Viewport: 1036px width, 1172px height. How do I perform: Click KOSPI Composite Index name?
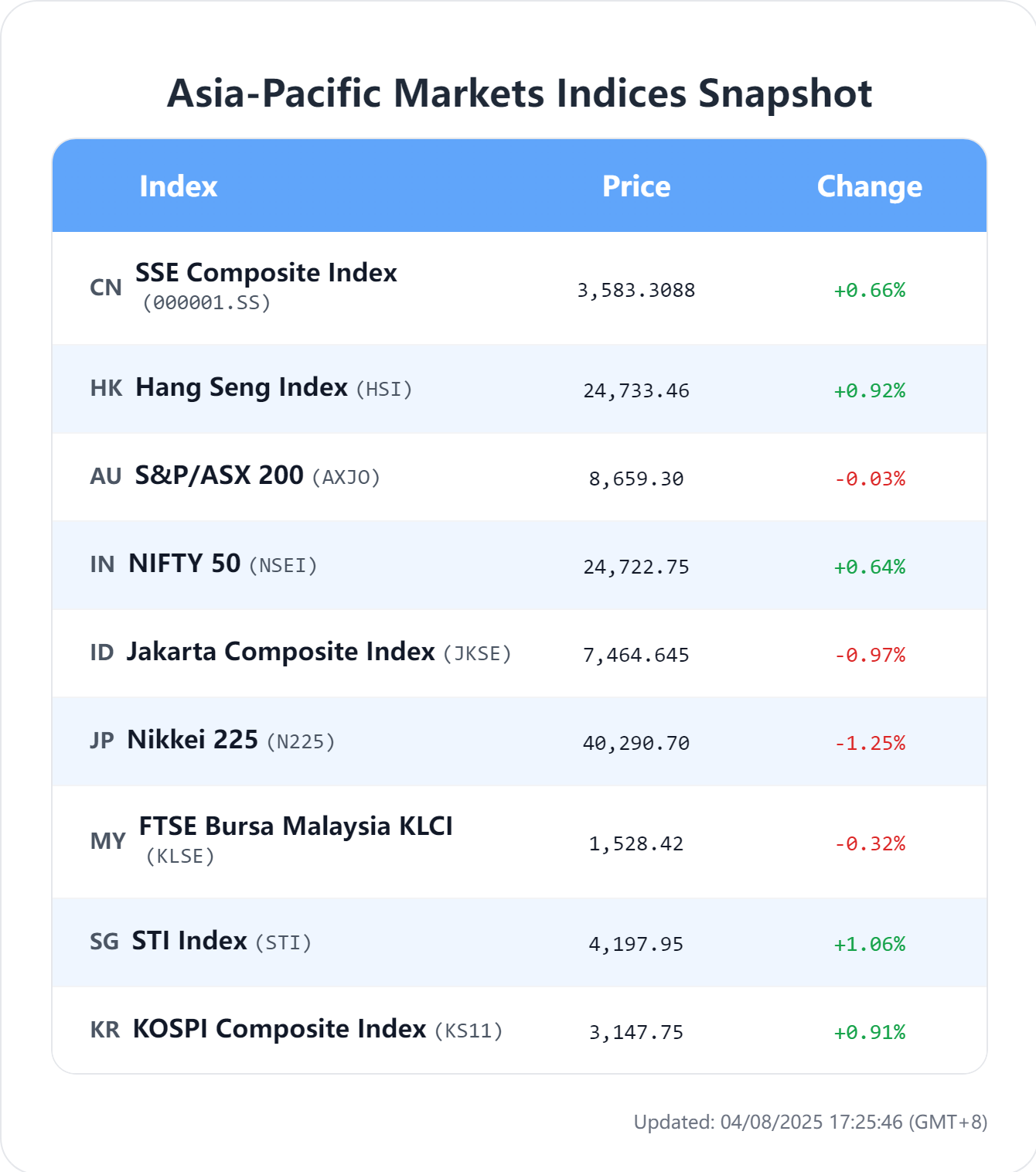click(279, 1028)
